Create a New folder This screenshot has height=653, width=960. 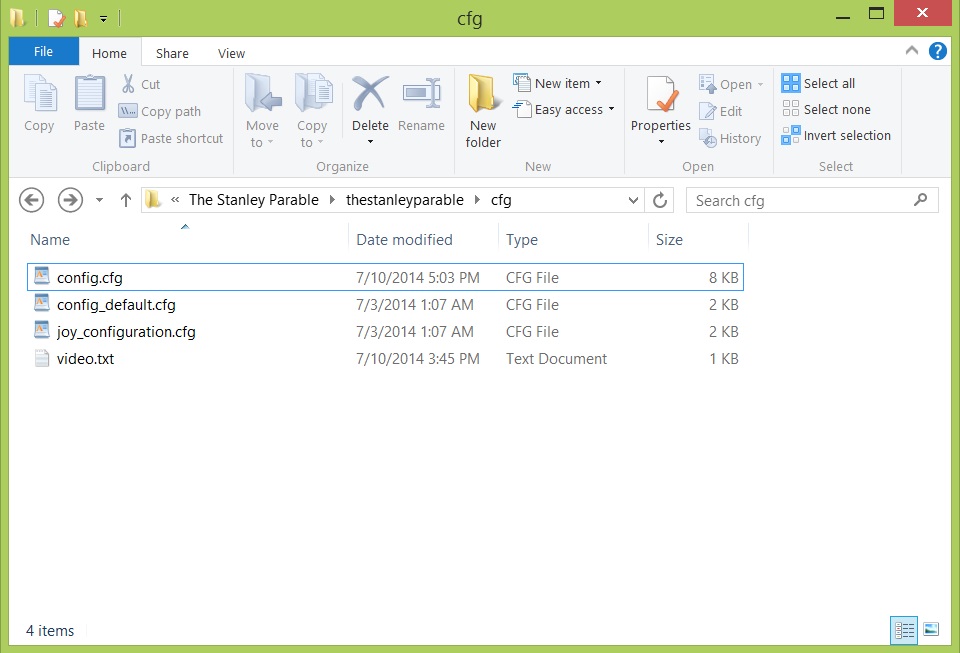pyautogui.click(x=482, y=111)
